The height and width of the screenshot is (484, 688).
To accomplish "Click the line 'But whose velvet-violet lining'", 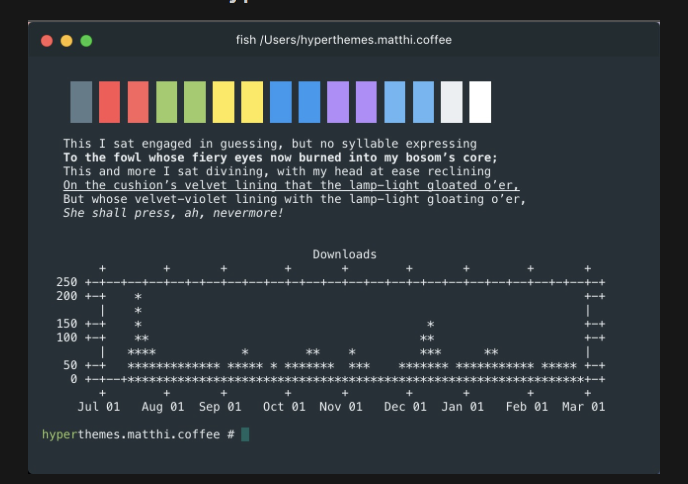I will (294, 199).
